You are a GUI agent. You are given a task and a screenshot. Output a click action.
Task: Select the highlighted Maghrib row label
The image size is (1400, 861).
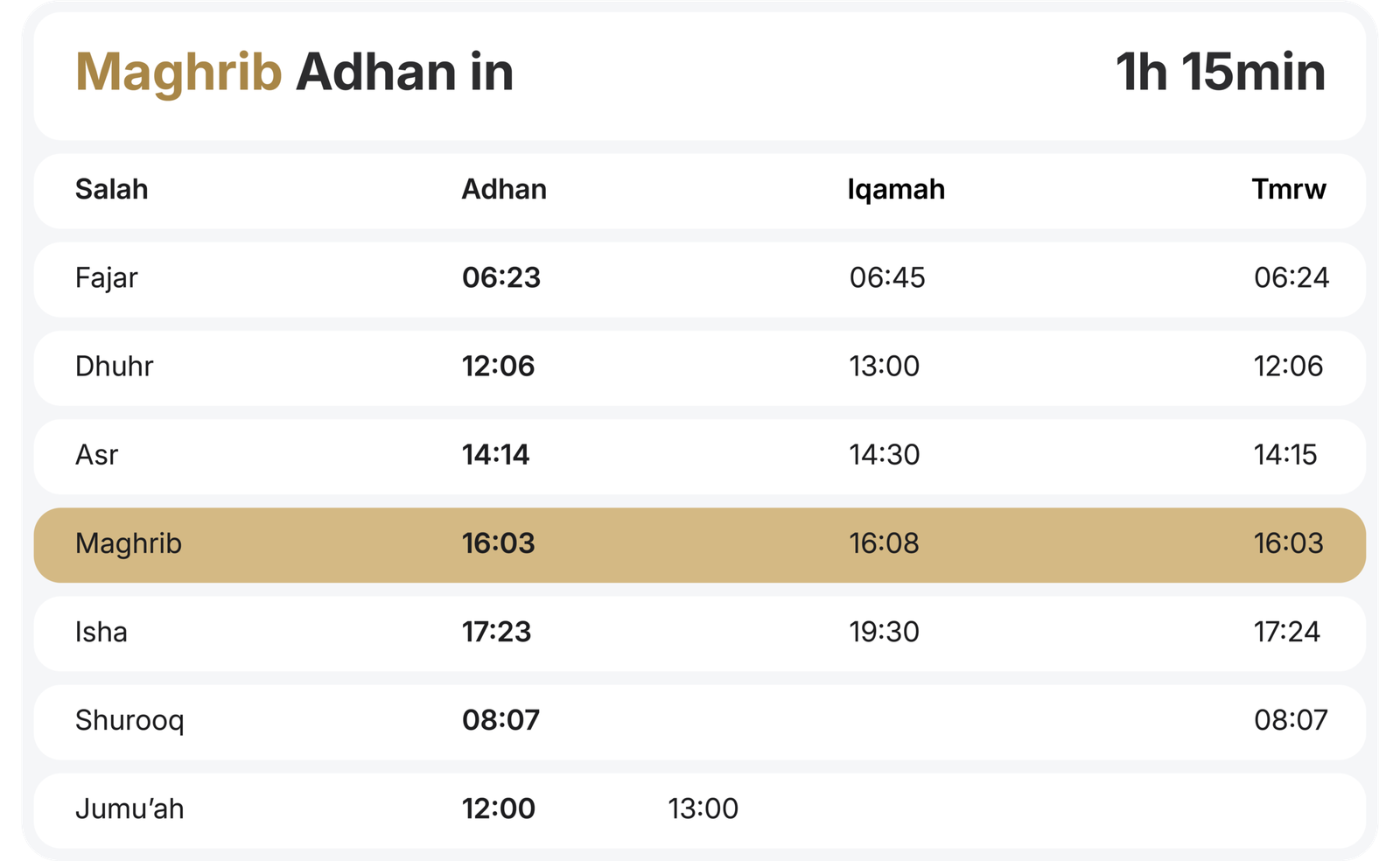[129, 543]
